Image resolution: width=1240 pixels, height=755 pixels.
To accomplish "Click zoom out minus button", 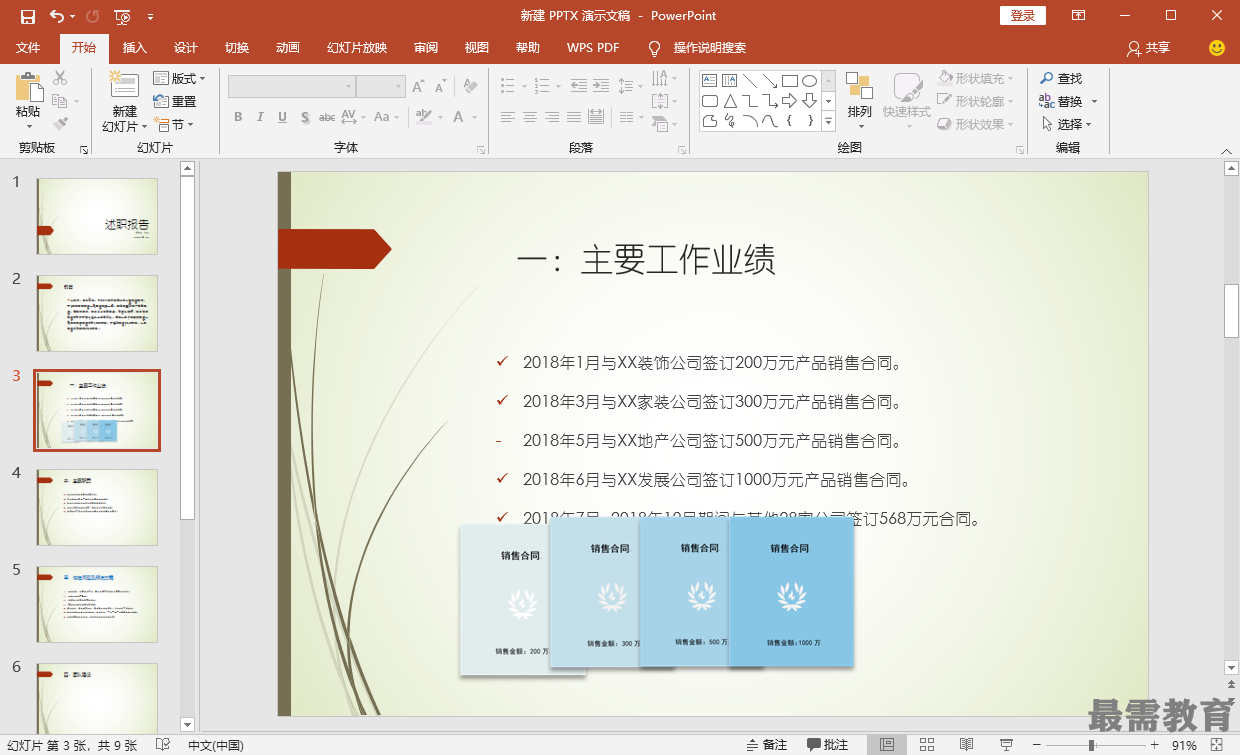I will 1038,745.
